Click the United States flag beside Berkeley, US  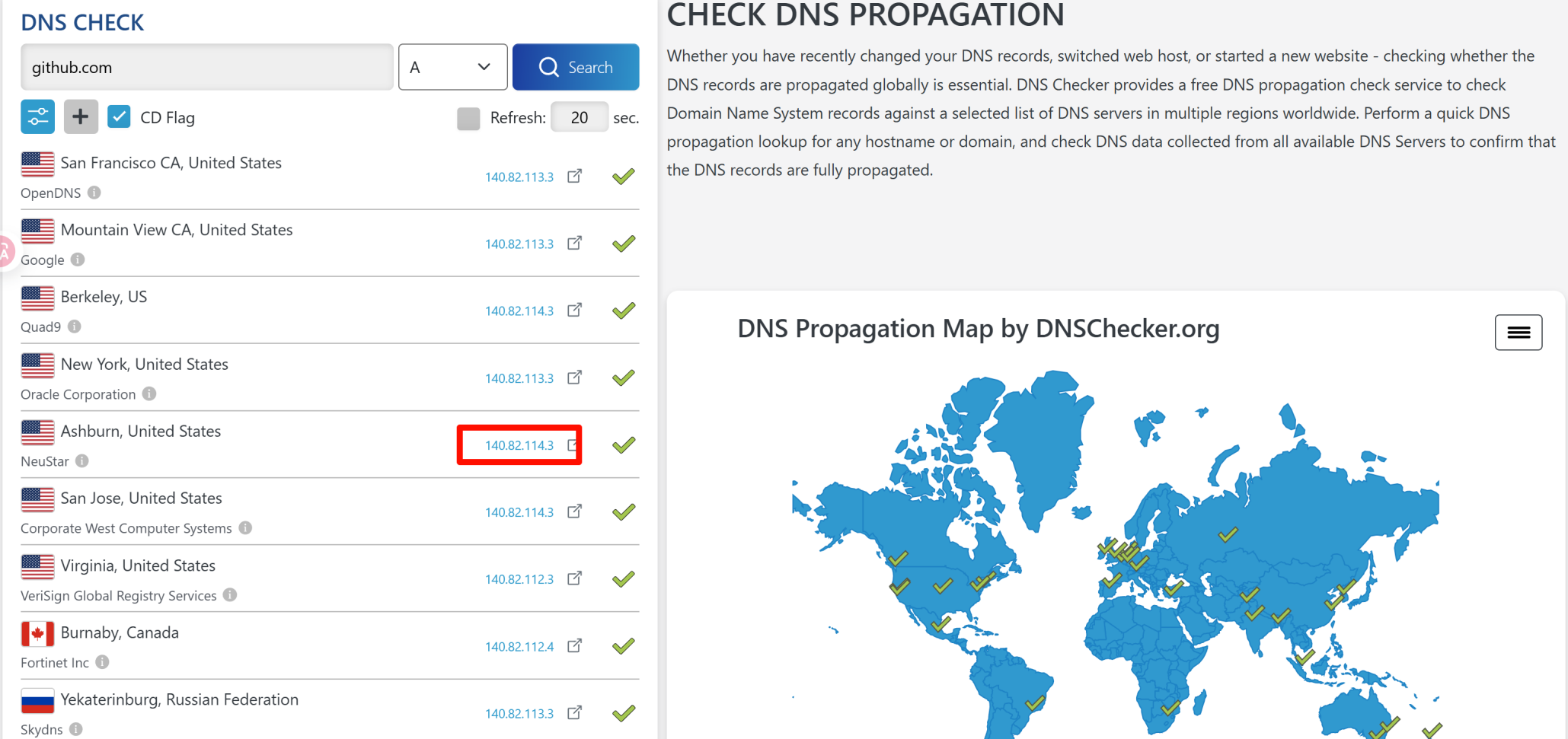(37, 298)
